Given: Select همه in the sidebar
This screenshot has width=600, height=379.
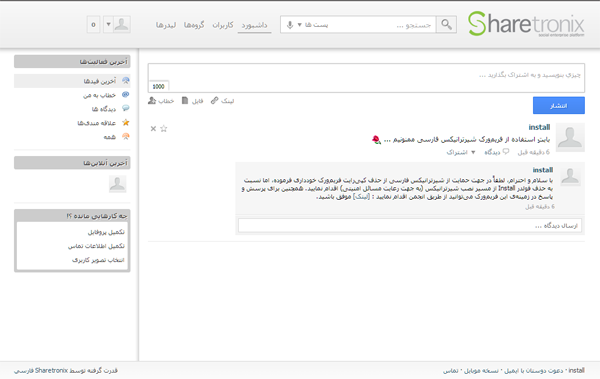Looking at the screenshot, I should (x=72, y=137).
